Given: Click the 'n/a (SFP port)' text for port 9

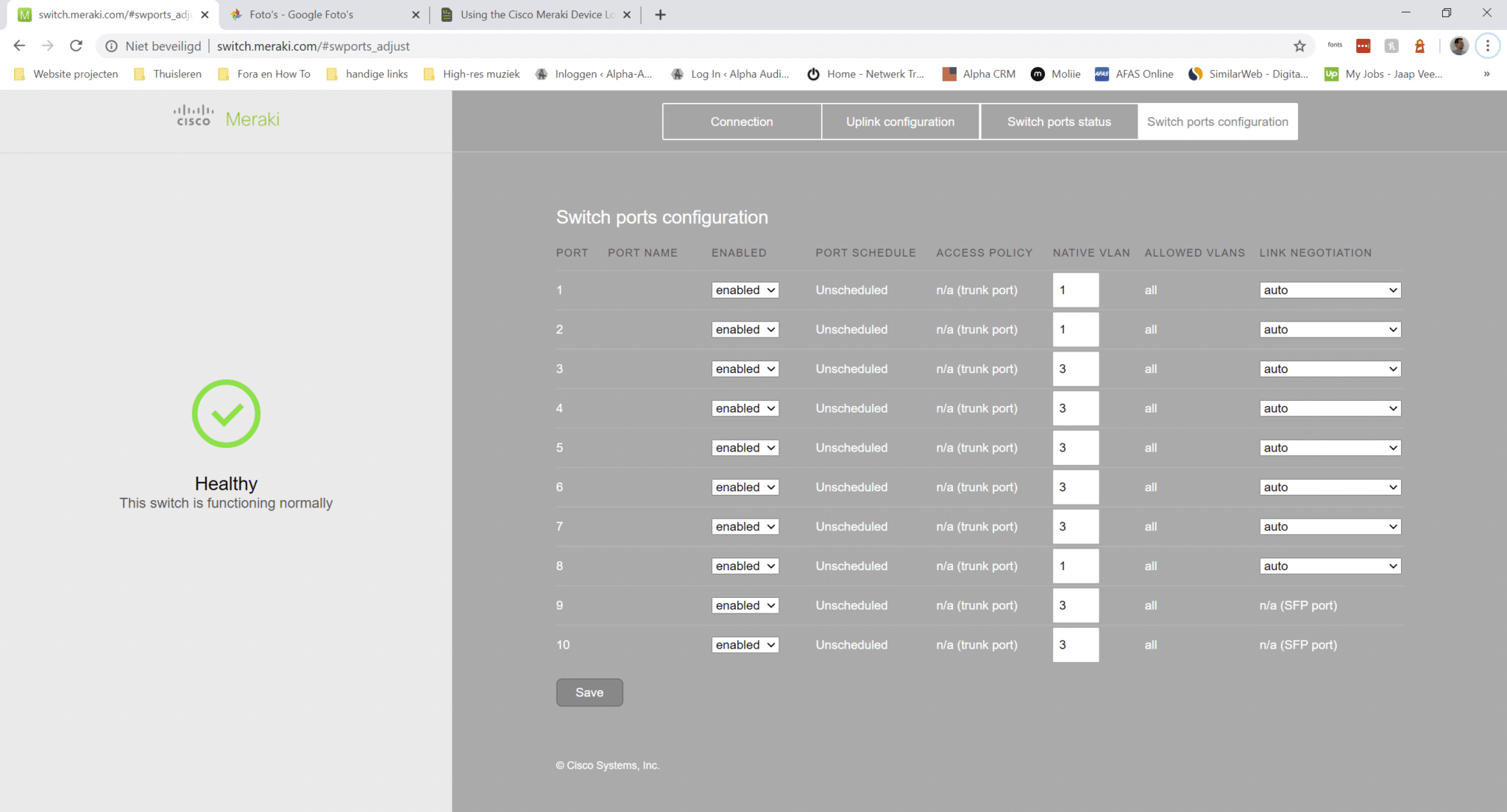Looking at the screenshot, I should coord(1298,605).
